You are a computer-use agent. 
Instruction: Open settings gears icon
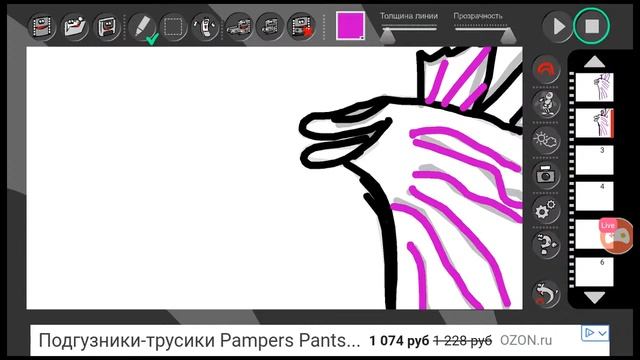(x=546, y=210)
